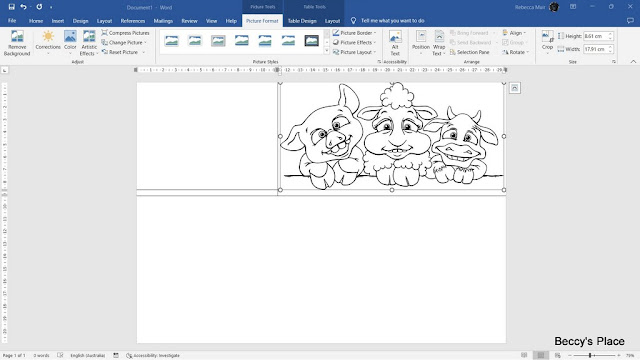Click Rebecca Mair account name

tap(530, 7)
